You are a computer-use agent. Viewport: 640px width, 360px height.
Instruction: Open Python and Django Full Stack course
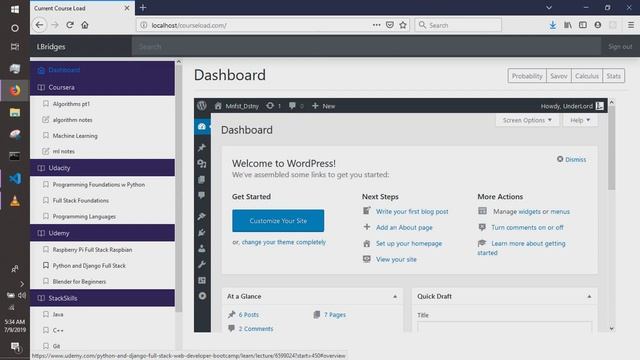[x=89, y=266]
